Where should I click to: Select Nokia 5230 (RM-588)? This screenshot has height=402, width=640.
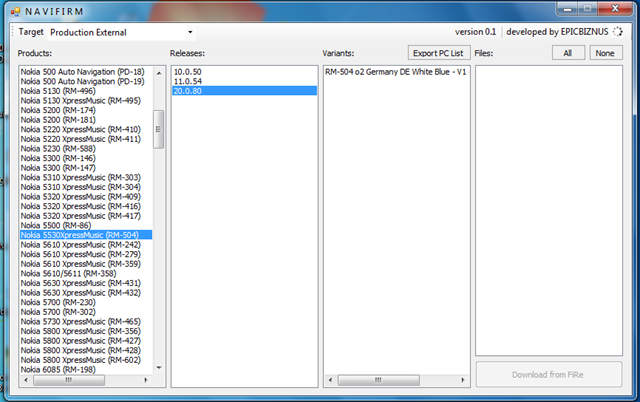(x=86, y=149)
